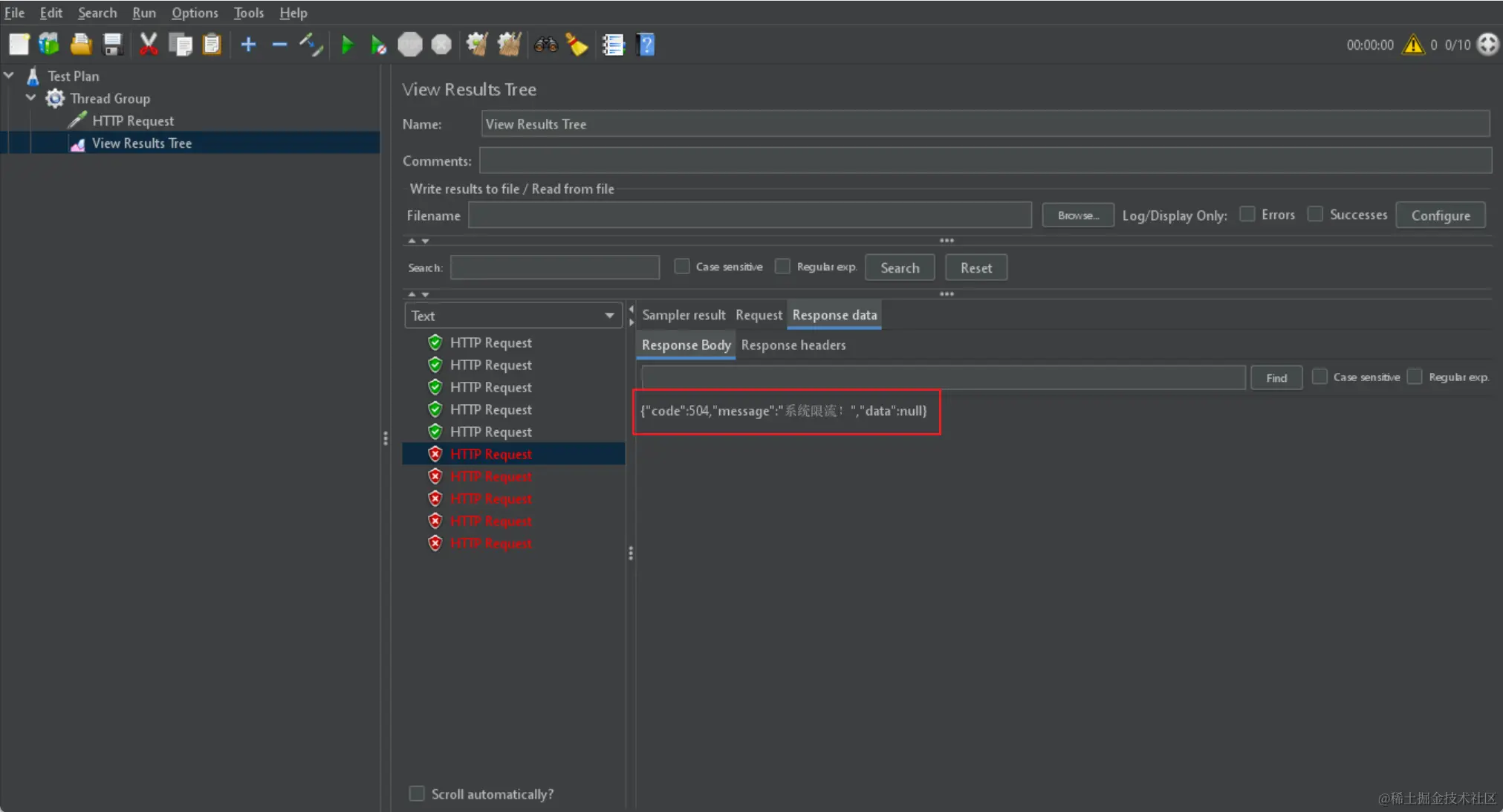1503x812 pixels.
Task: Click in the Search text field
Action: coord(554,267)
